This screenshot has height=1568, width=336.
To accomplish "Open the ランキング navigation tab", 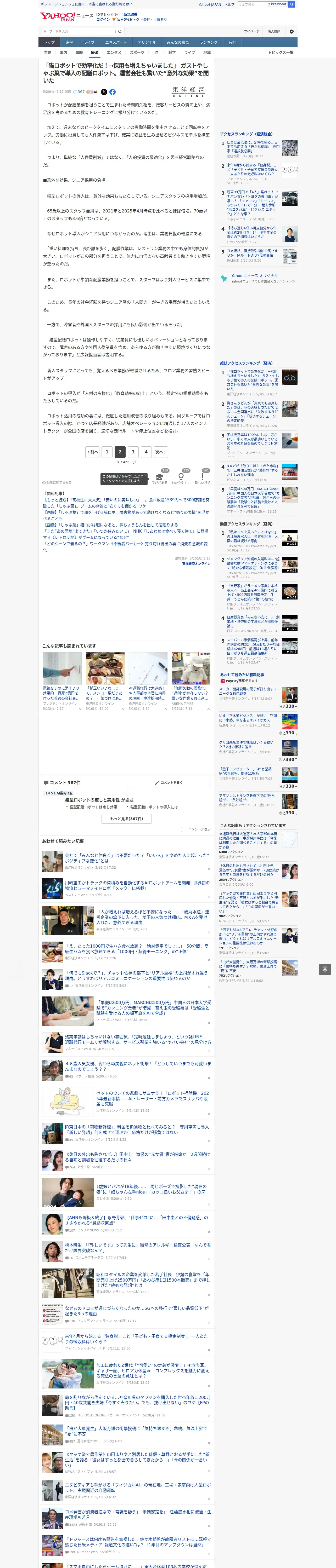I will coord(209,43).
